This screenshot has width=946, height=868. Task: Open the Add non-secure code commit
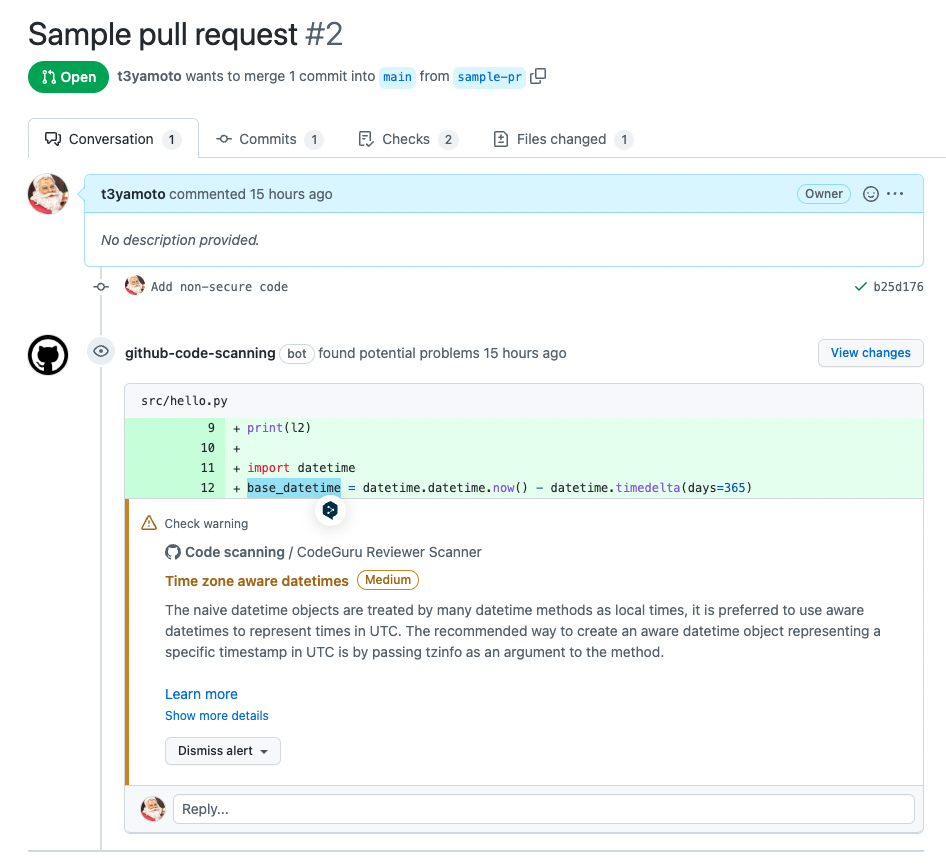pos(219,287)
